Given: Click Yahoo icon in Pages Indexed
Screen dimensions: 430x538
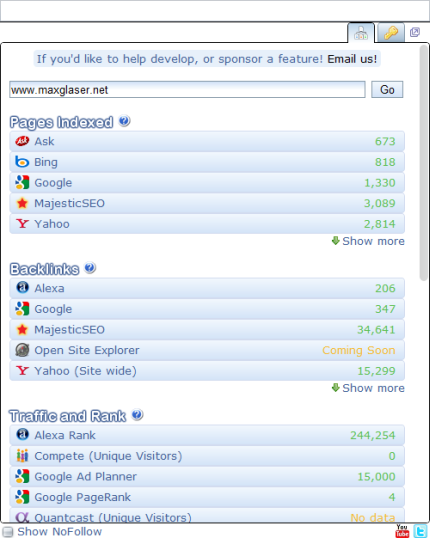Looking at the screenshot, I should click(22, 224).
